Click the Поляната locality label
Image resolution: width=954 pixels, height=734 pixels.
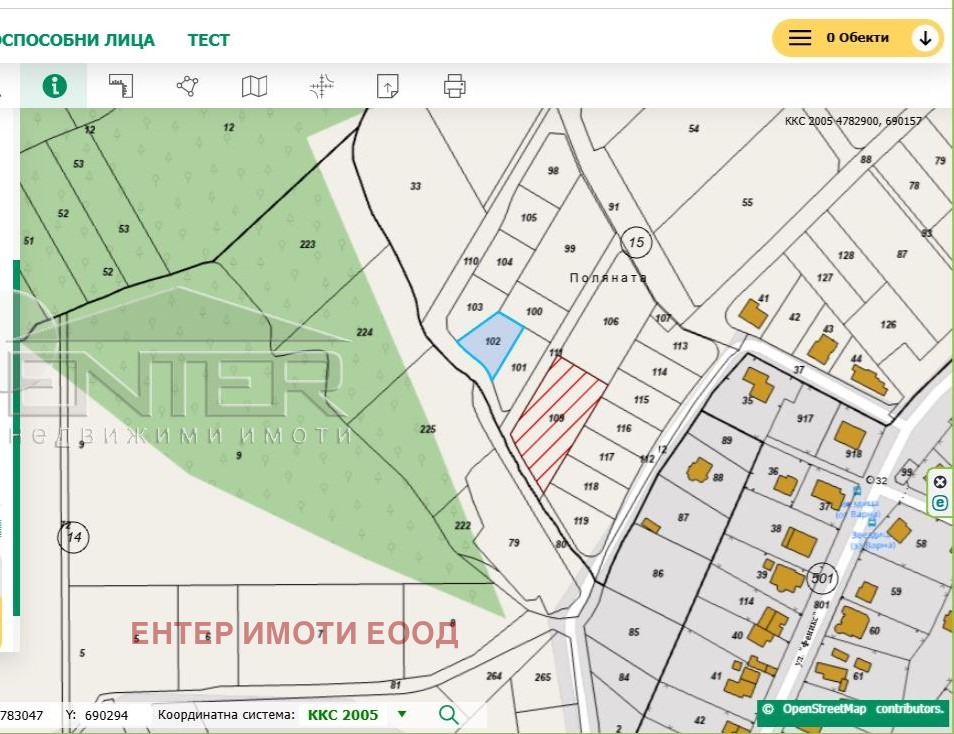tap(608, 278)
